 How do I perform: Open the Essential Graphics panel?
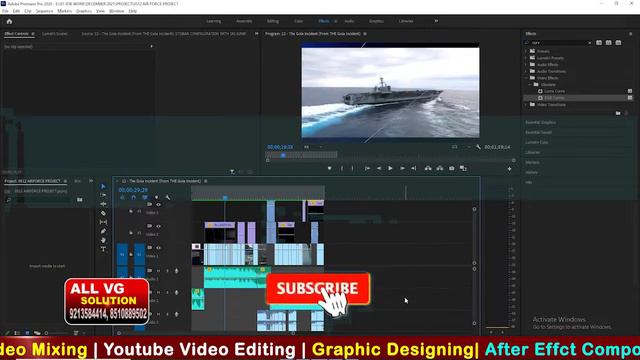click(540, 122)
